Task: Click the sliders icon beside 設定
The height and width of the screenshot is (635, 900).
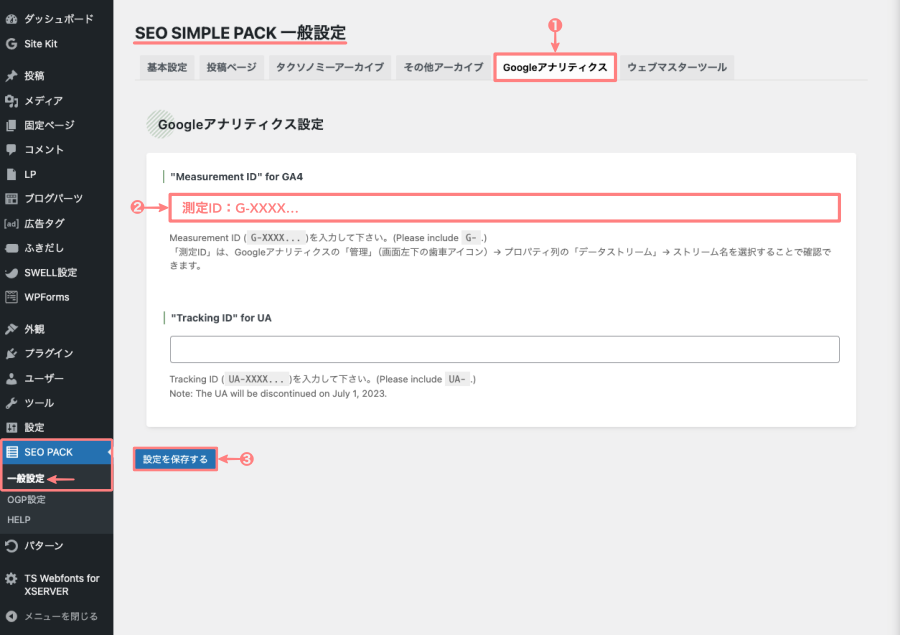Action: click(11, 428)
